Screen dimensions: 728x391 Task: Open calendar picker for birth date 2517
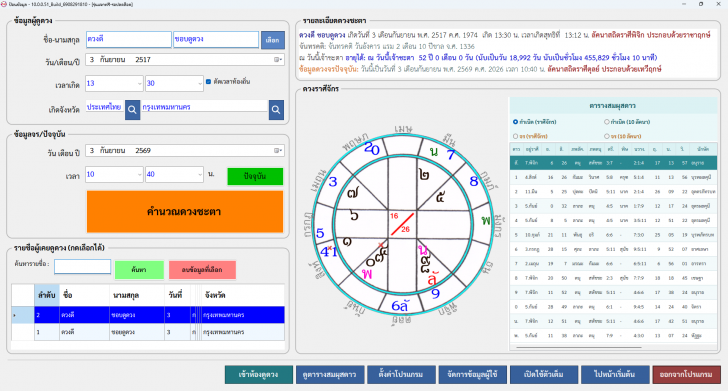coord(278,59)
